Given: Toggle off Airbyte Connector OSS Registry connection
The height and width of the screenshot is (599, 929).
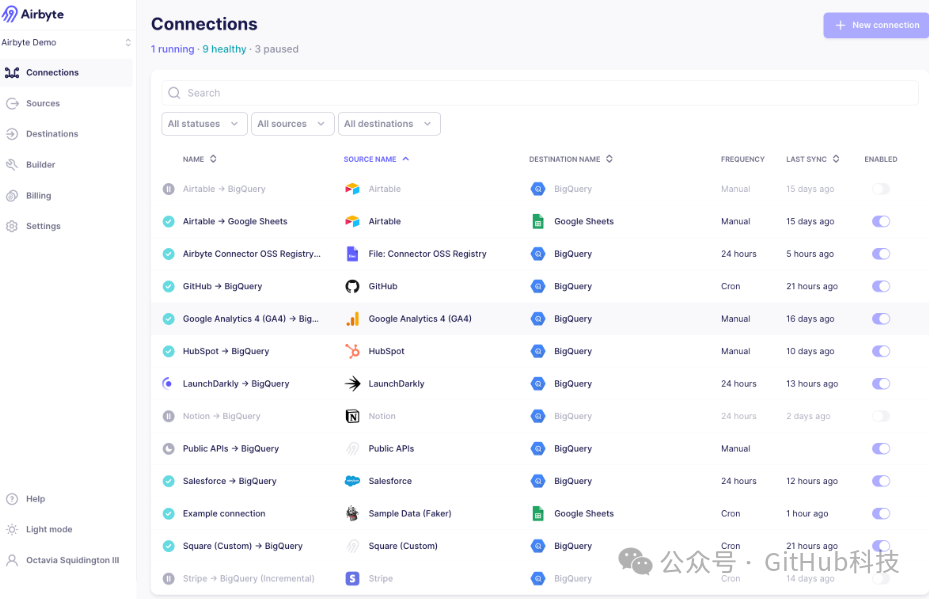Looking at the screenshot, I should 881,254.
